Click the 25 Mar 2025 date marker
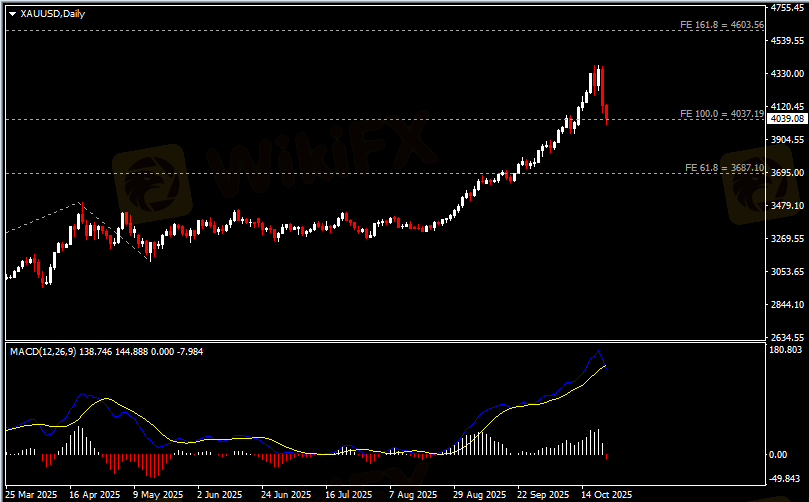The height and width of the screenshot is (502, 809). click(x=31, y=494)
